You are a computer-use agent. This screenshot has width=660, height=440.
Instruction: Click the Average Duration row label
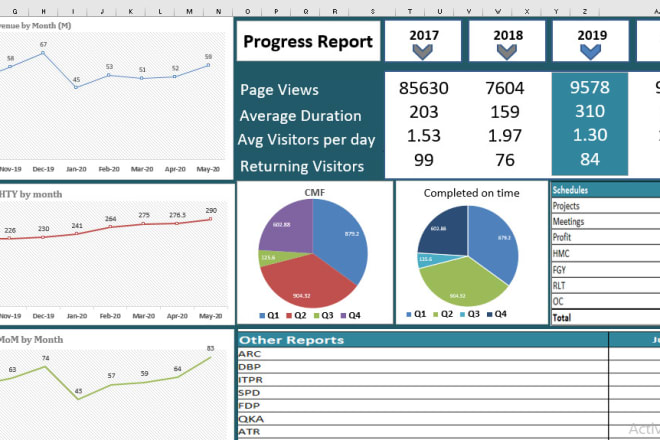click(301, 116)
